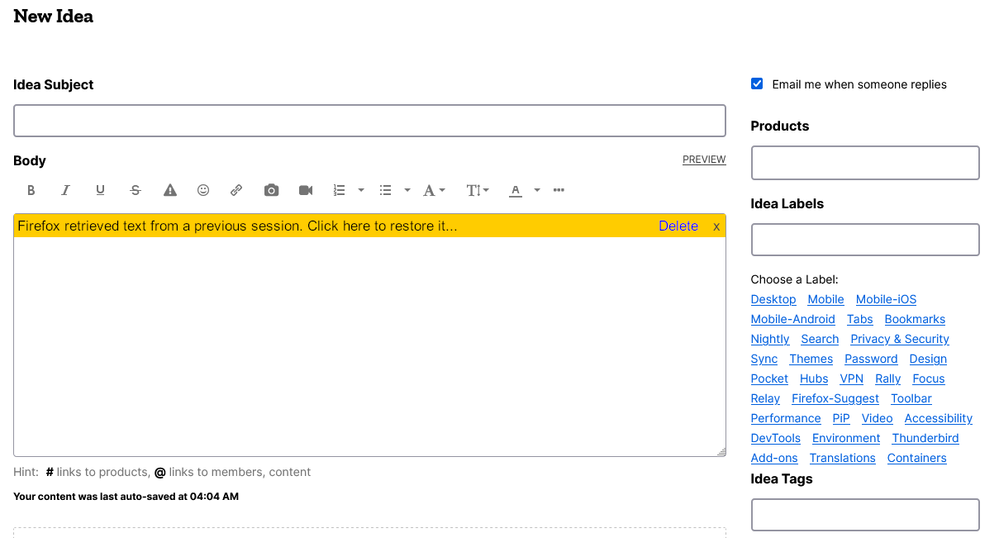Expand more toolbar options ellipsis
Viewport: 999px width, 538px height.
[559, 190]
